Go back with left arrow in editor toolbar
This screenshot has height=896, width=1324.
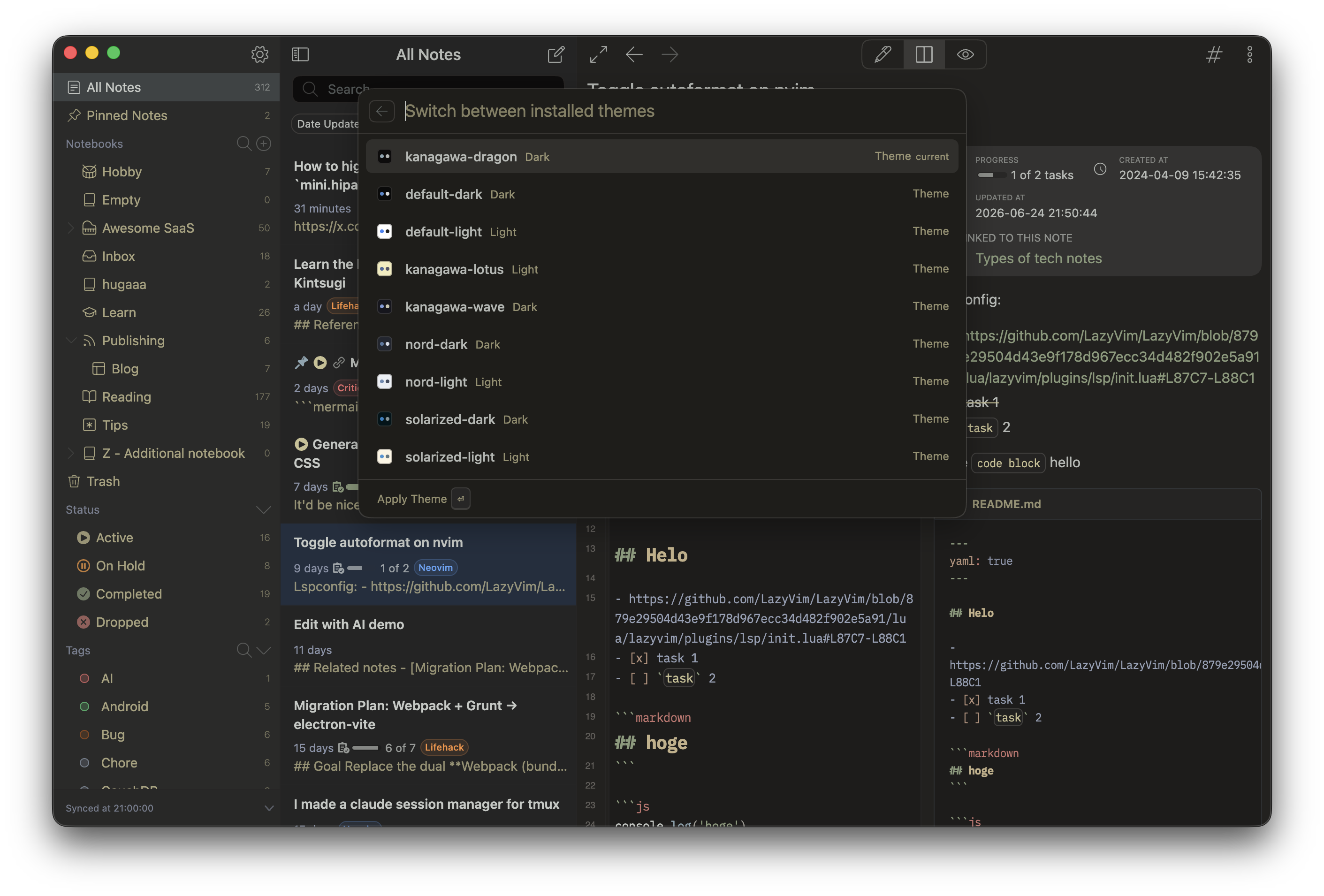634,54
